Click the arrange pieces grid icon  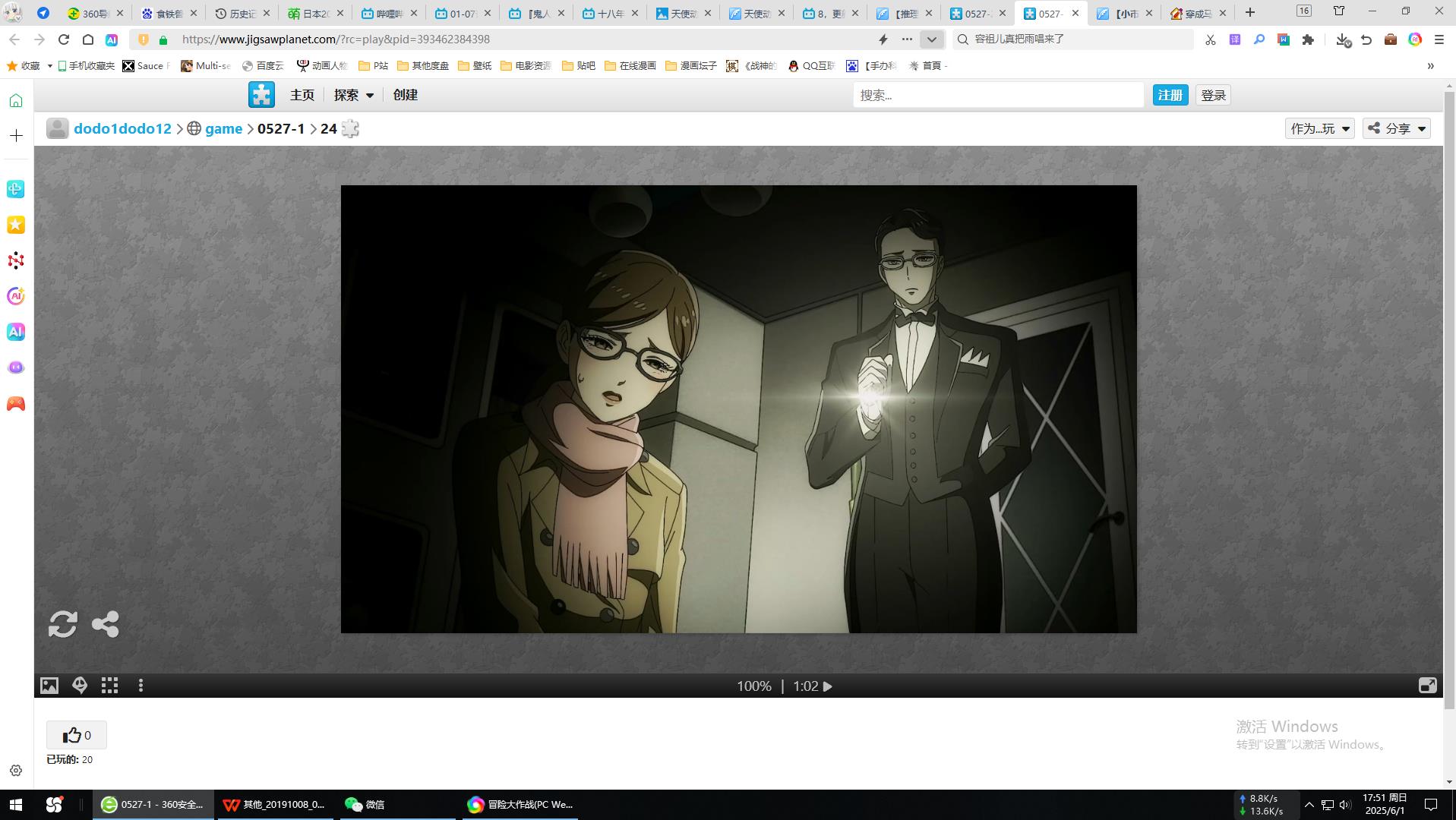pos(110,686)
